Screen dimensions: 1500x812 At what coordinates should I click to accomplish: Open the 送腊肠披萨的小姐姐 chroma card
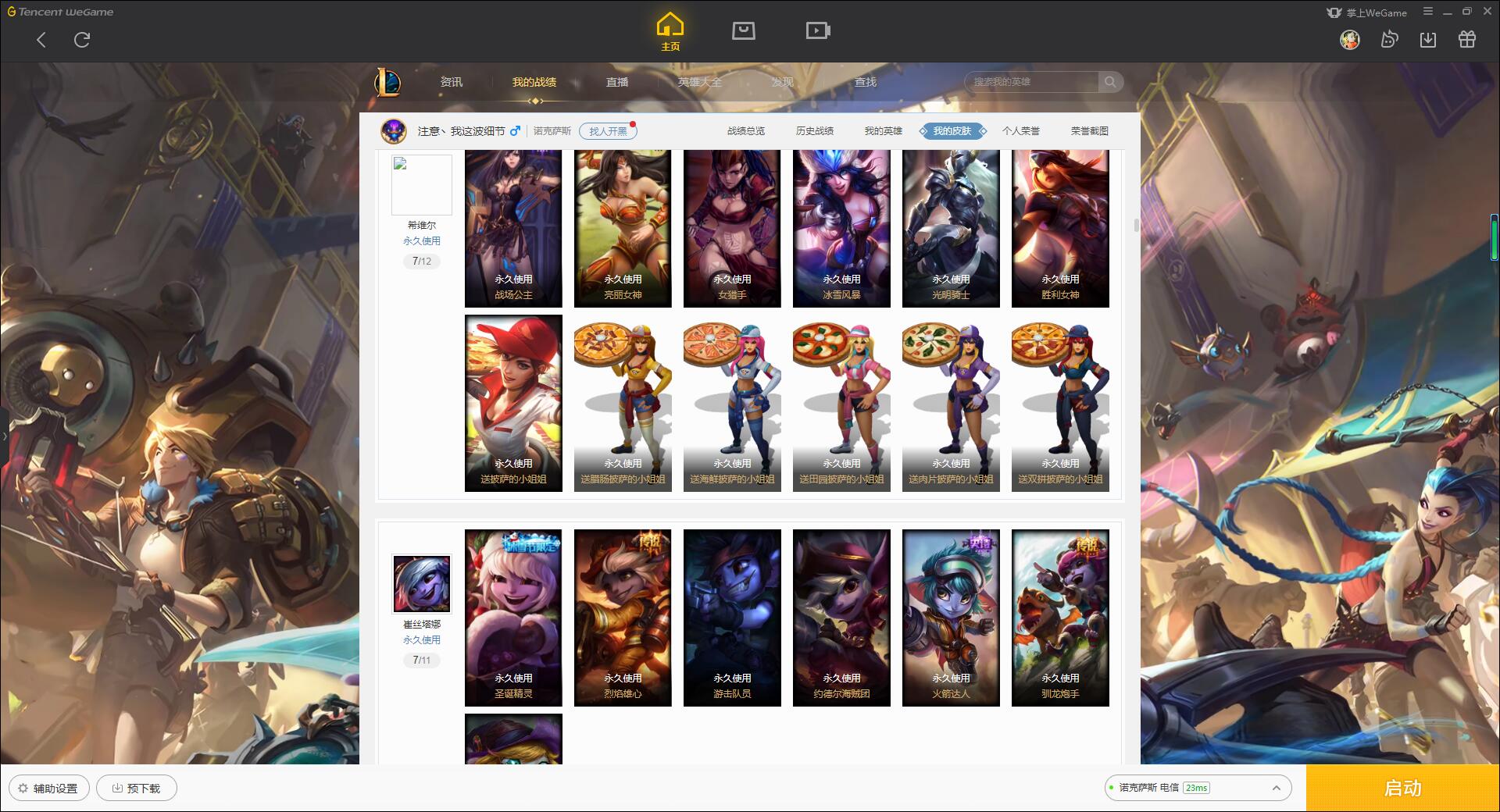[x=623, y=403]
